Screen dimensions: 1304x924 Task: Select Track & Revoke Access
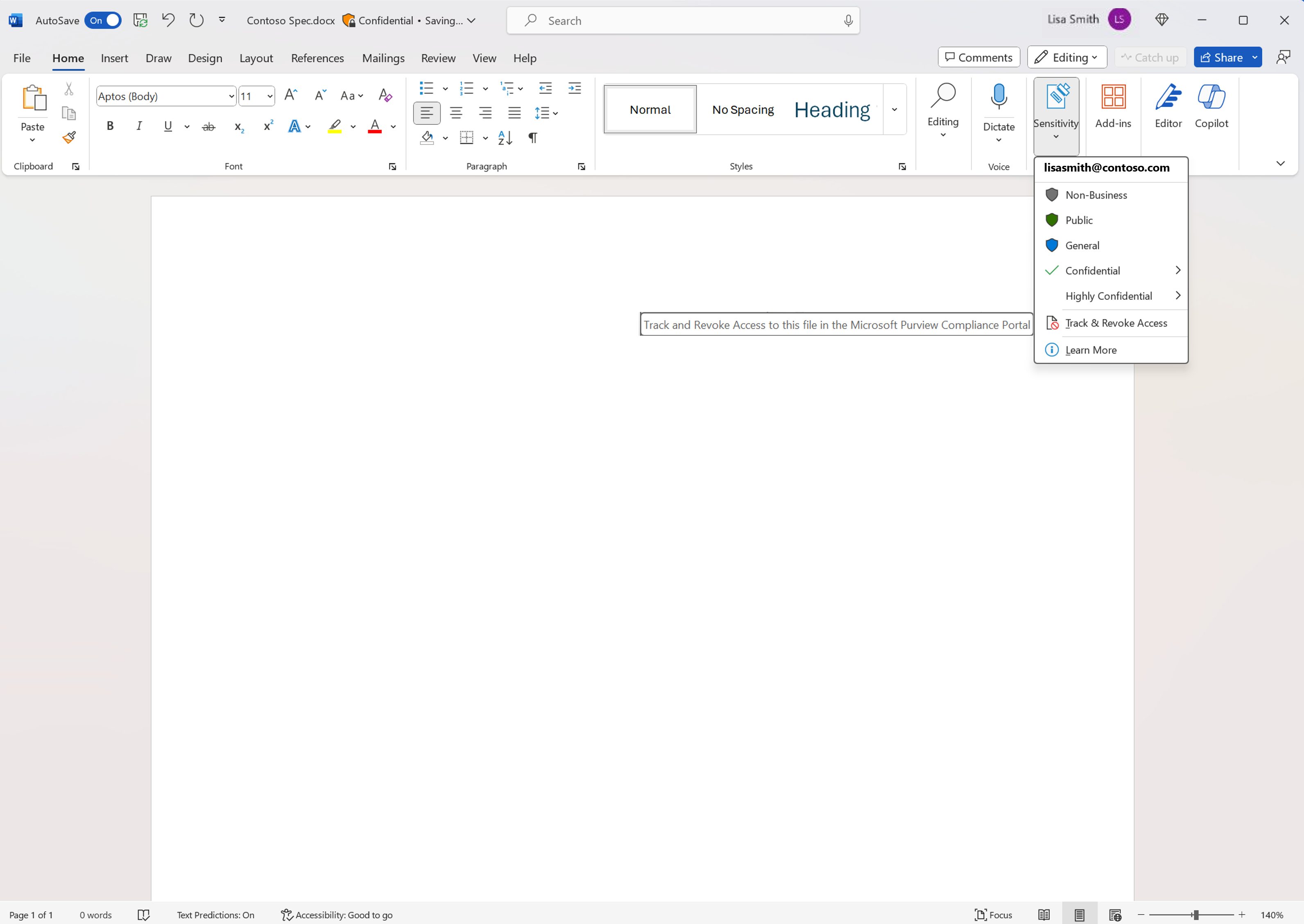pos(1115,323)
